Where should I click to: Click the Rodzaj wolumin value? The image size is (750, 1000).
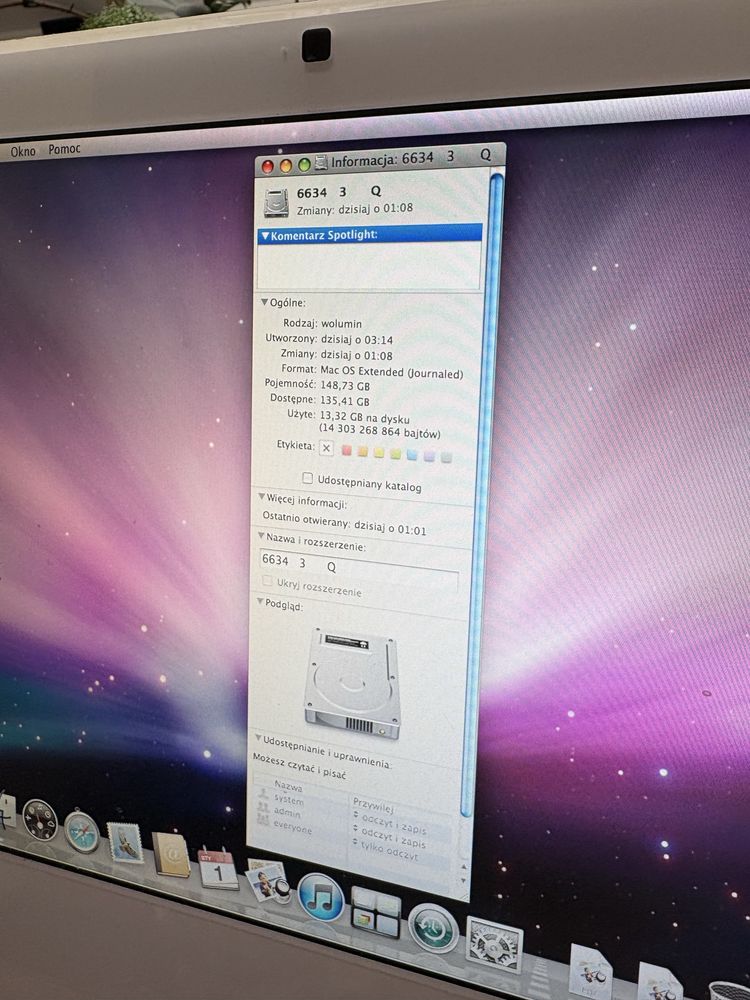[x=341, y=323]
